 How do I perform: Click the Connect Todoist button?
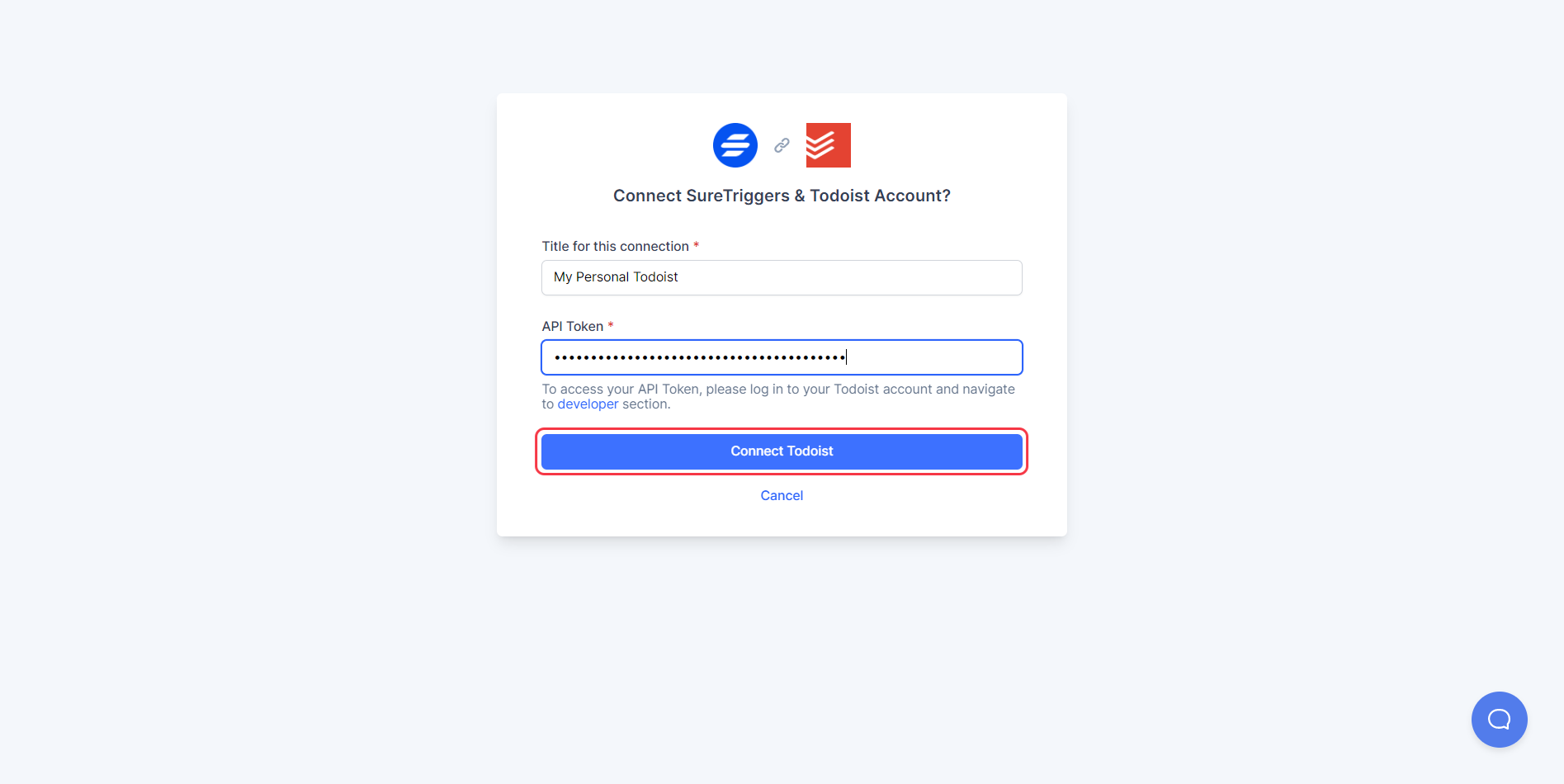click(781, 451)
